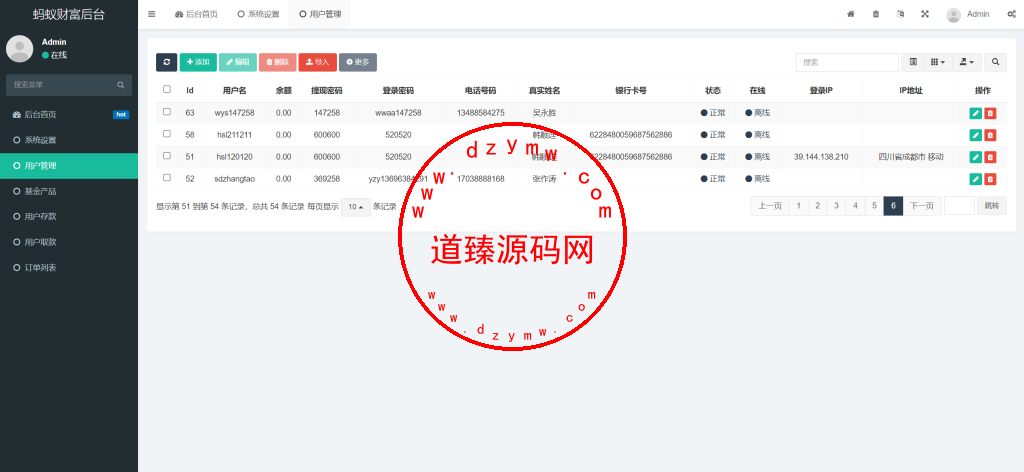The height and width of the screenshot is (472, 1024).
Task: Switch to the 系统设置 tab
Action: point(258,14)
